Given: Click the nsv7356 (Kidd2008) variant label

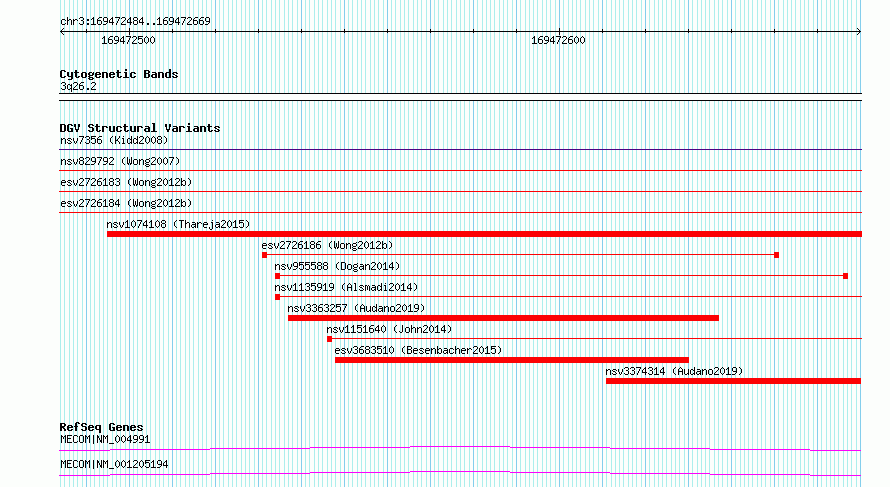Looking at the screenshot, I should pos(114,140).
